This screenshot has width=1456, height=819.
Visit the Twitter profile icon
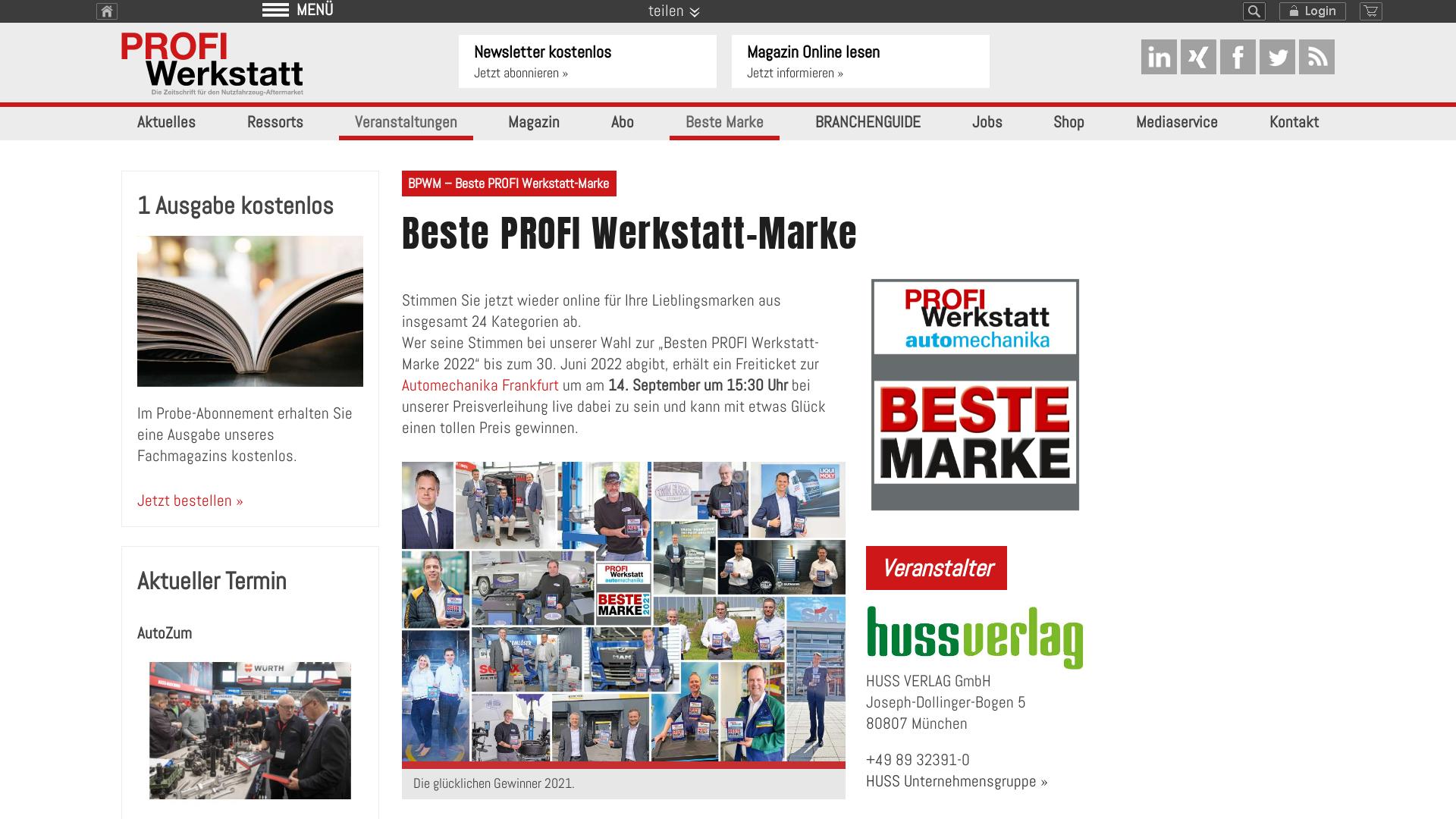pos(1277,57)
